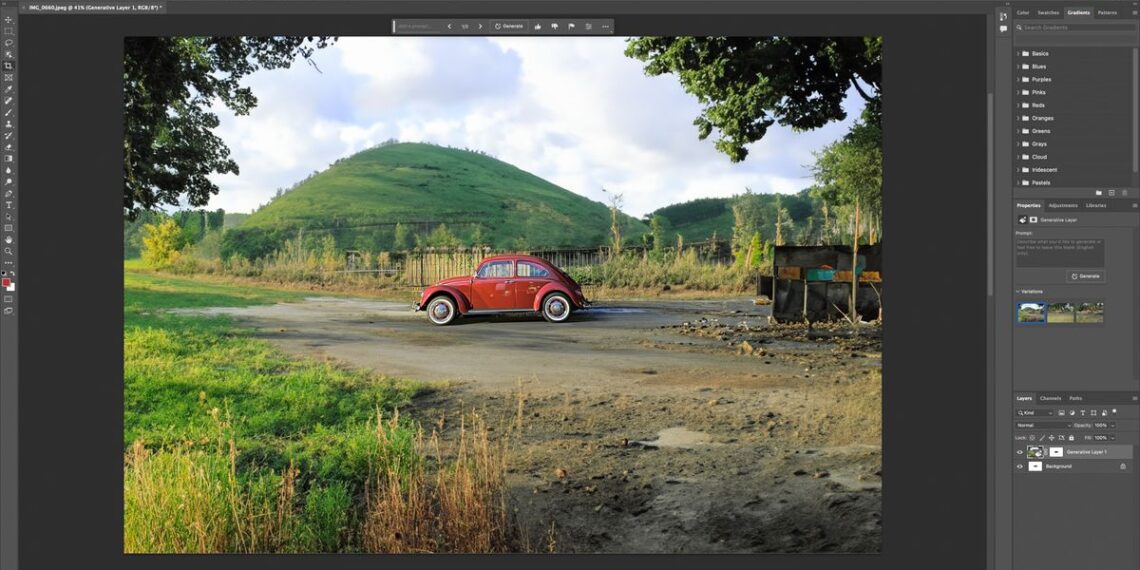Switch to the Paths tab
1140x570 pixels.
coord(1075,398)
